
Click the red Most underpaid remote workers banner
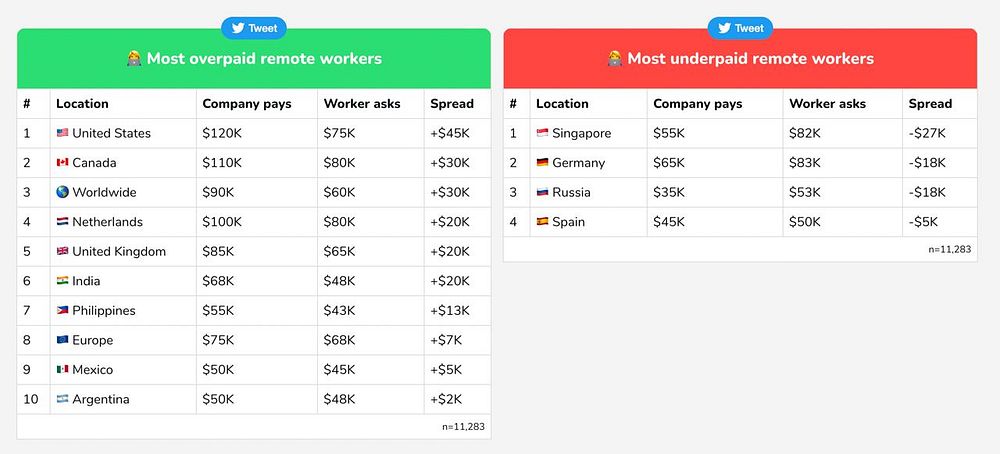click(740, 59)
